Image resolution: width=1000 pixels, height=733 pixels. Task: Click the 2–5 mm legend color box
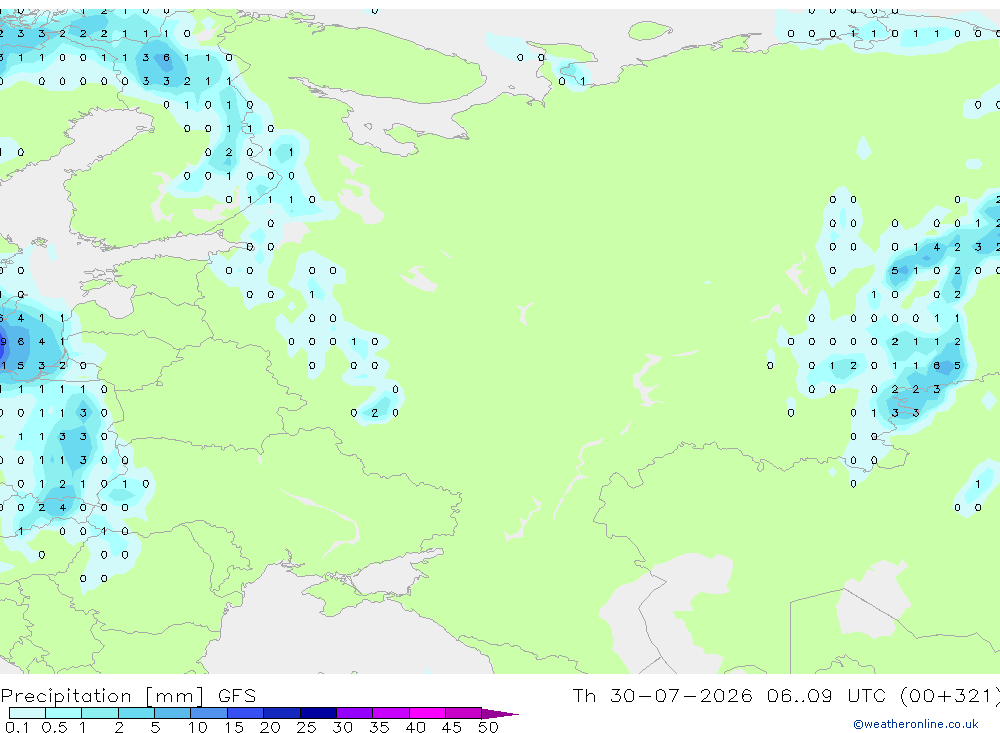pyautogui.click(x=136, y=713)
